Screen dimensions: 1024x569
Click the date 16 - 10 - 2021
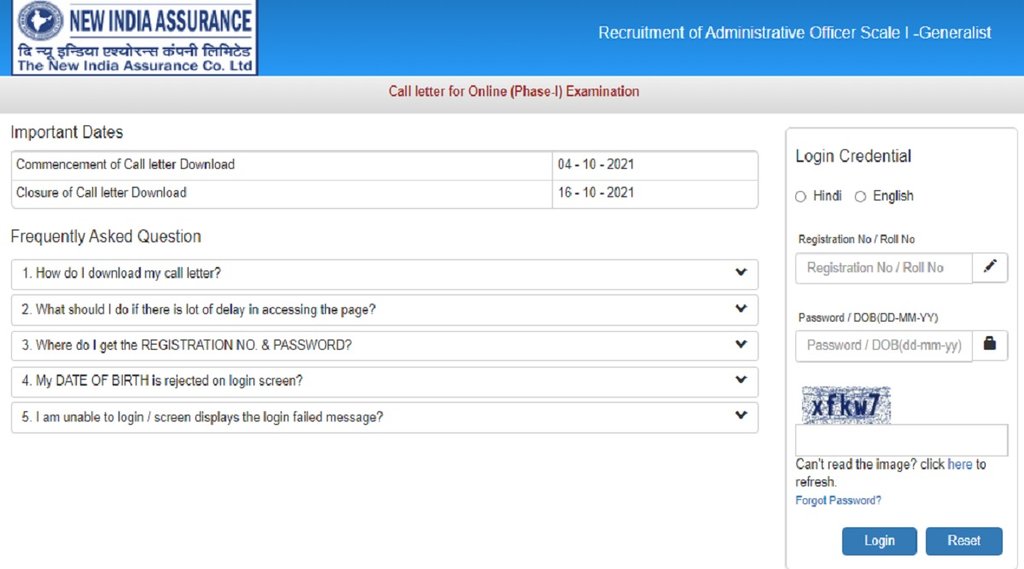596,193
